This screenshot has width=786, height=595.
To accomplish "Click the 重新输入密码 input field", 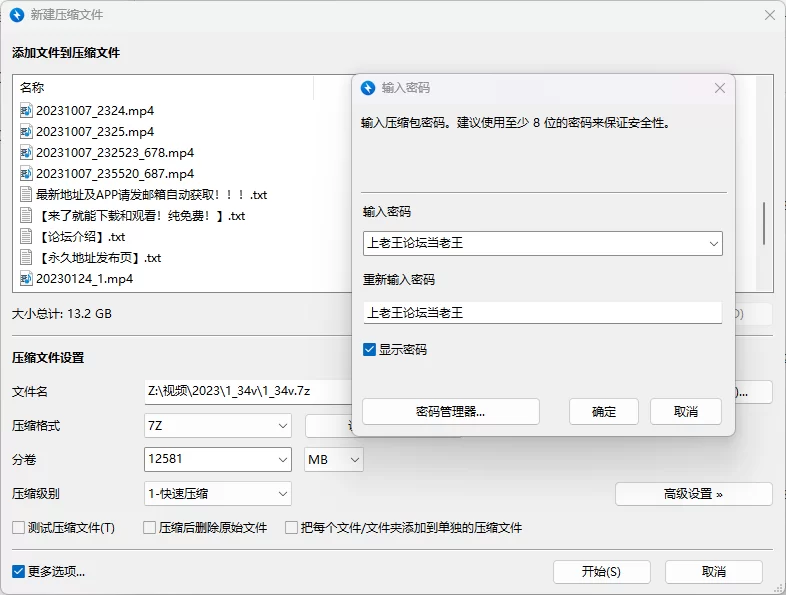I will point(542,313).
